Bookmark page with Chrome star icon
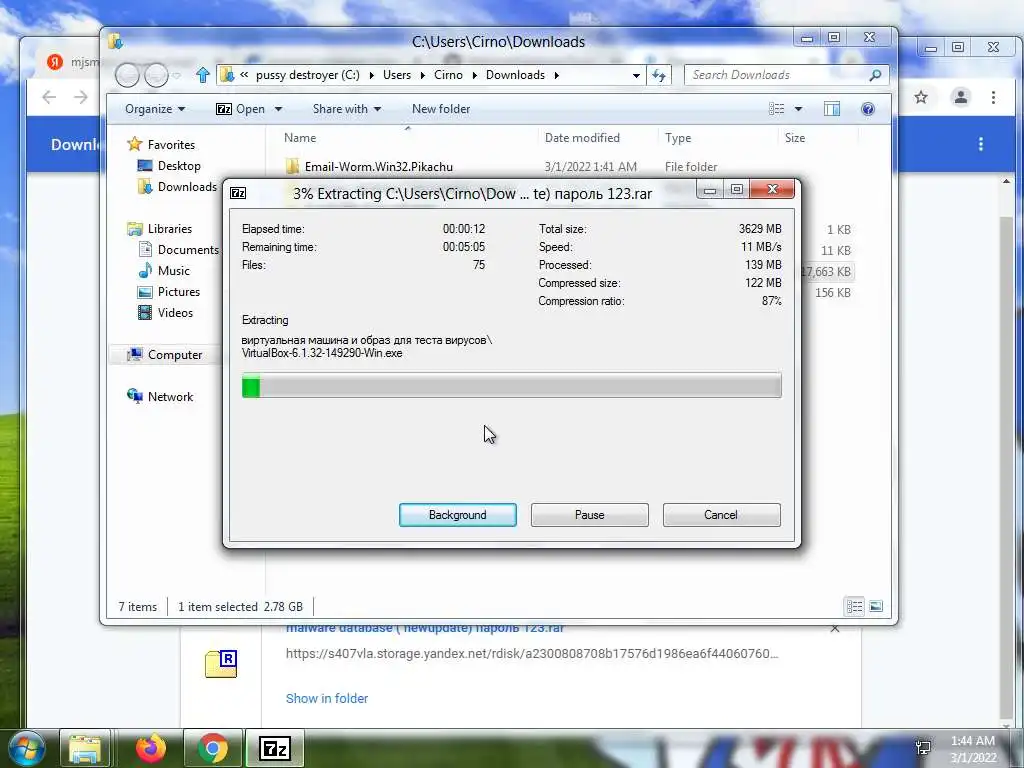This screenshot has width=1024, height=768. (921, 97)
